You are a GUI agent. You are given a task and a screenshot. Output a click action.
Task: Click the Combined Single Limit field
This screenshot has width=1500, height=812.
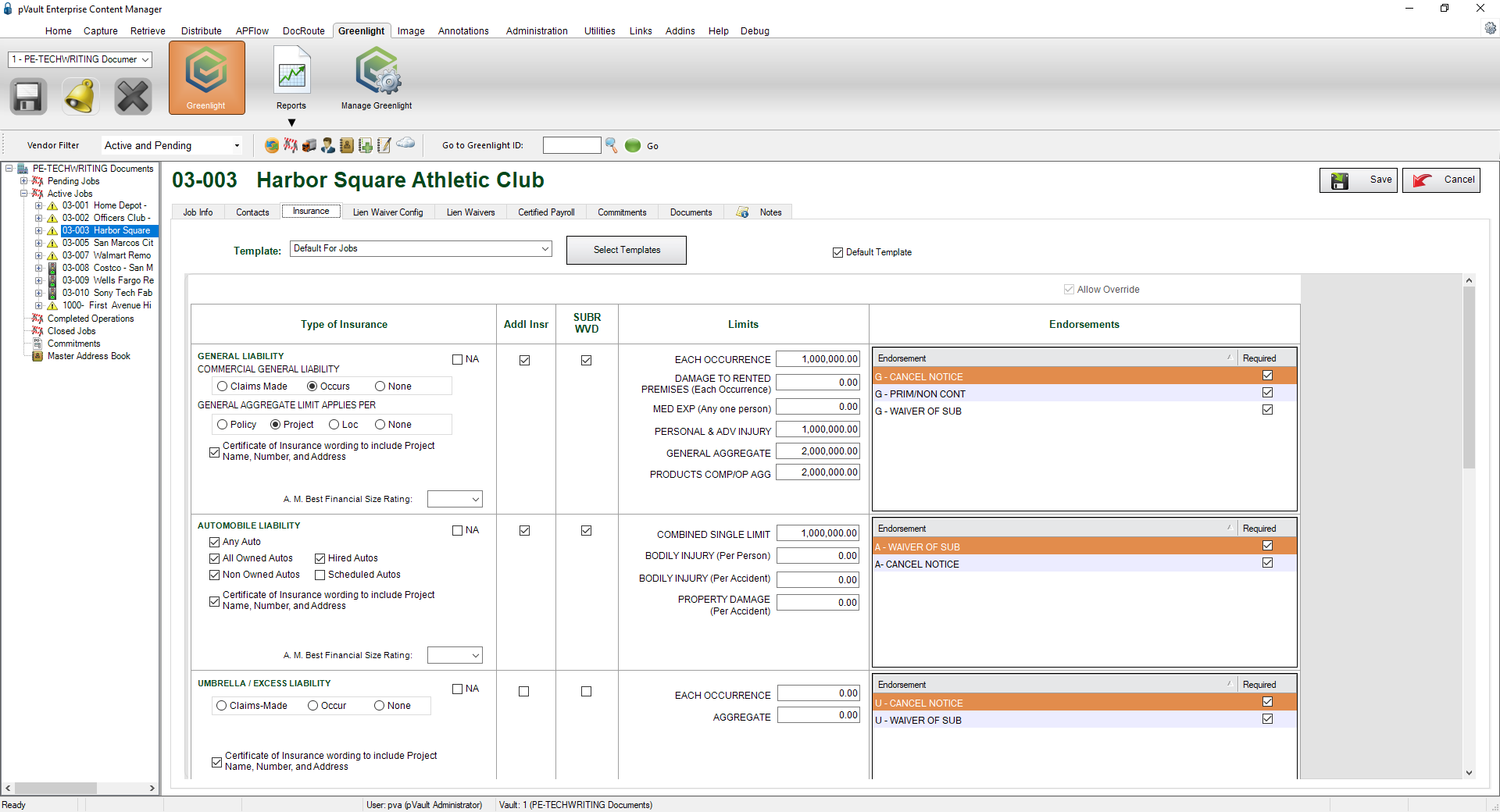[818, 533]
